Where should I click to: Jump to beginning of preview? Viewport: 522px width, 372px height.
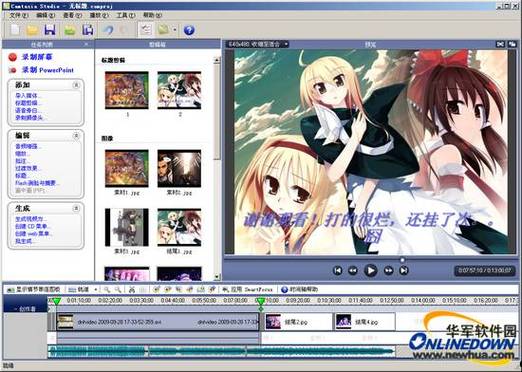pyautogui.click(x=337, y=270)
